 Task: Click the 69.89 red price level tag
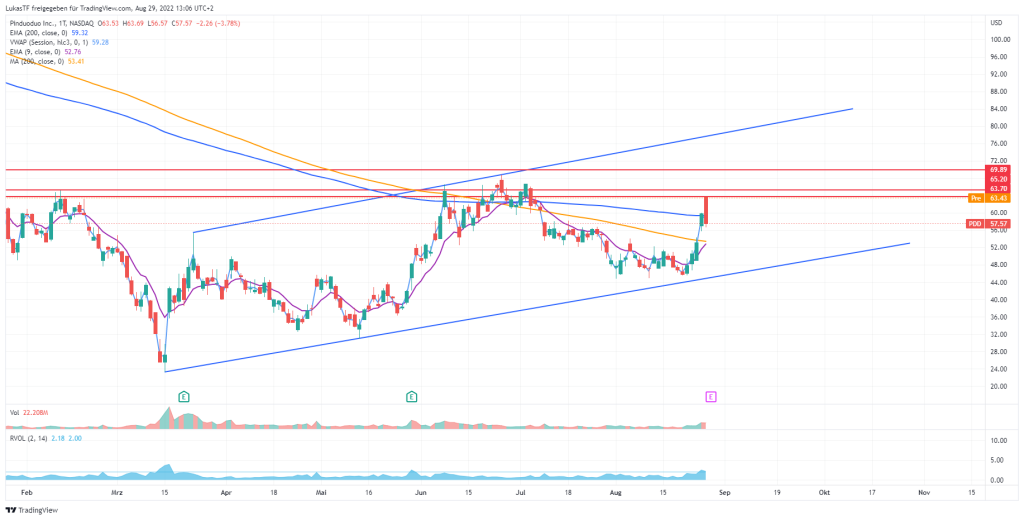pos(997,170)
